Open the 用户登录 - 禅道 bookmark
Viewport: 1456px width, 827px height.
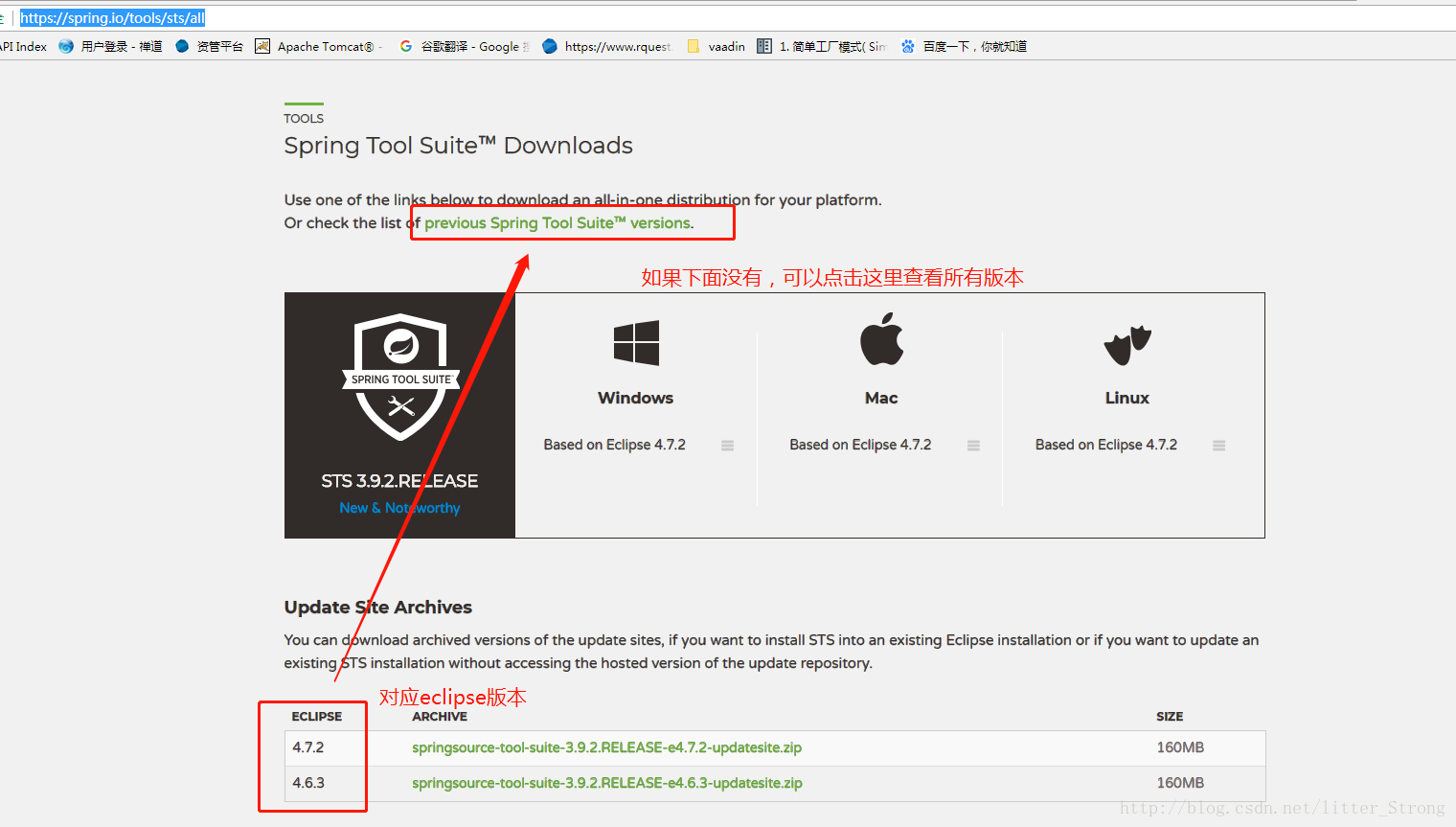[111, 46]
